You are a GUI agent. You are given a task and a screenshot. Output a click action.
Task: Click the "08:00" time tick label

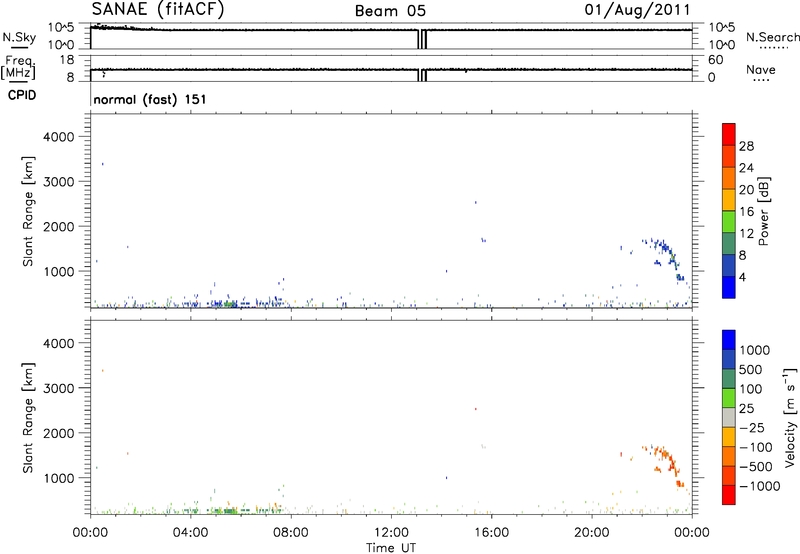291,533
